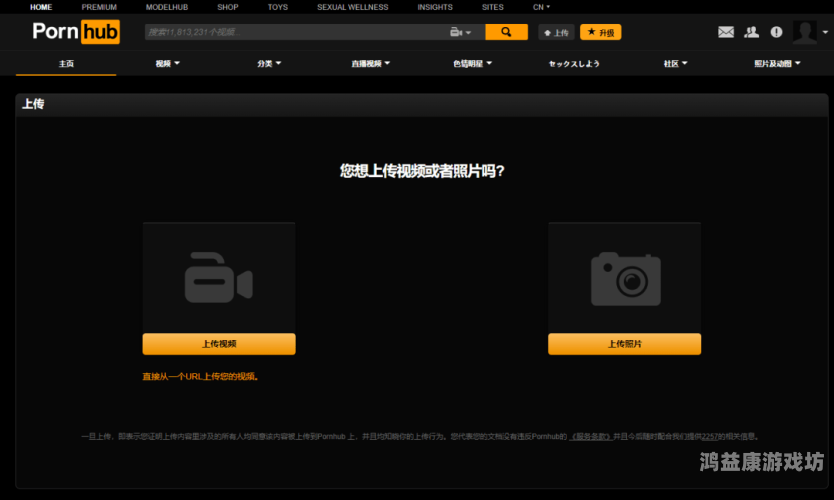Viewport: 834px width, 500px height.
Task: Click the large video camera icon
Action: click(x=218, y=278)
